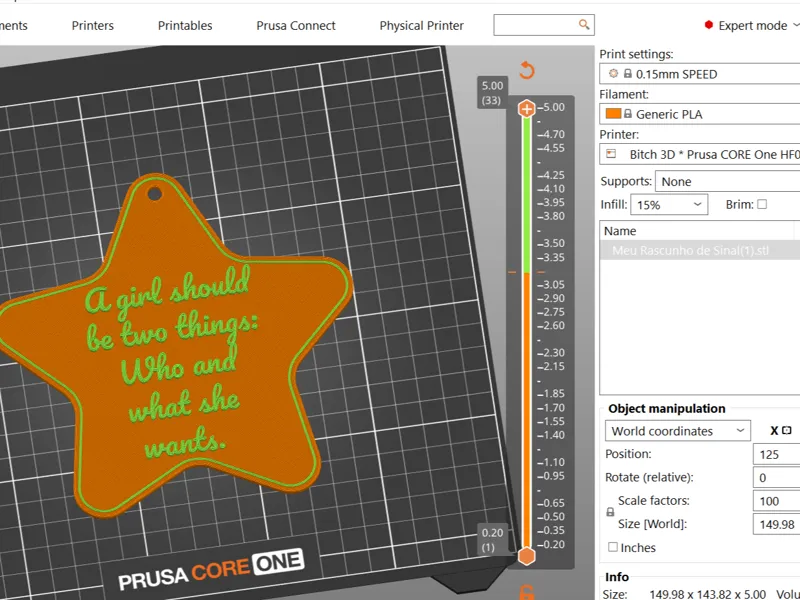Enable the Brim checkbox
Viewport: 800px width, 600px height.
pos(762,204)
